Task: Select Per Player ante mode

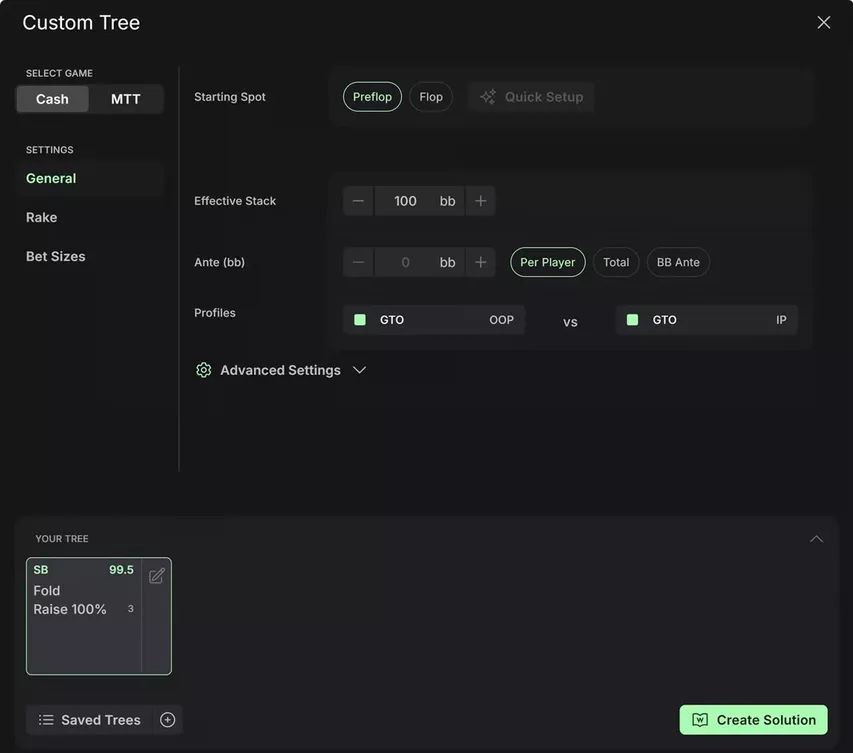Action: click(547, 262)
